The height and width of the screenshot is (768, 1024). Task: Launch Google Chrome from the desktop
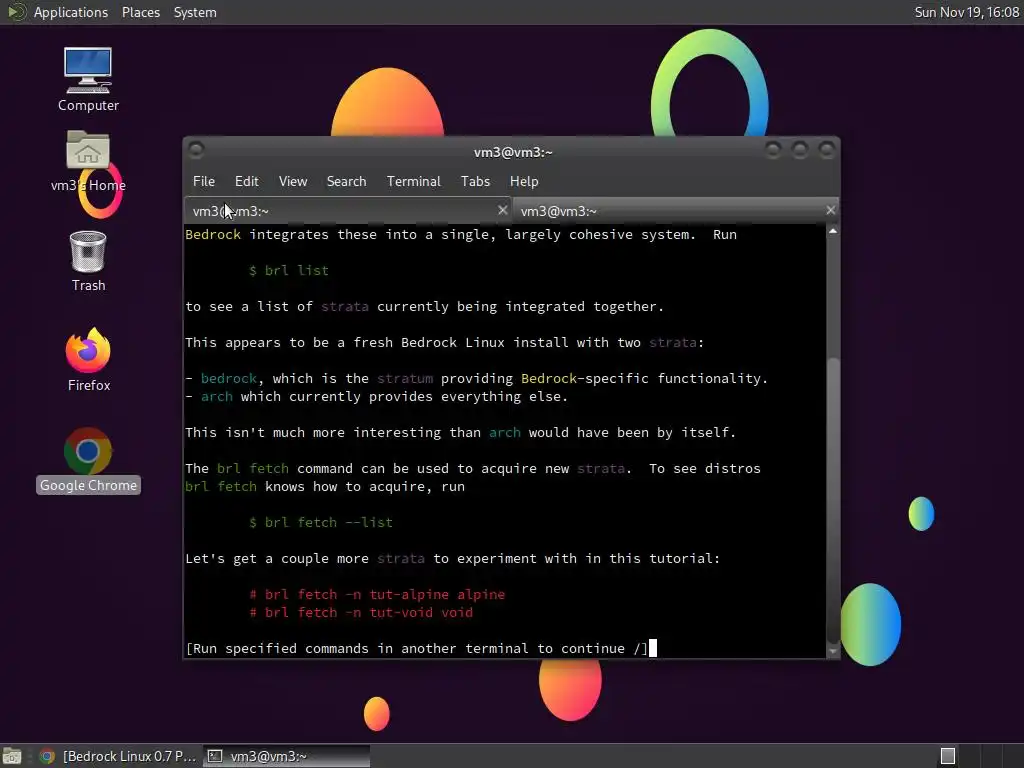tap(88, 460)
